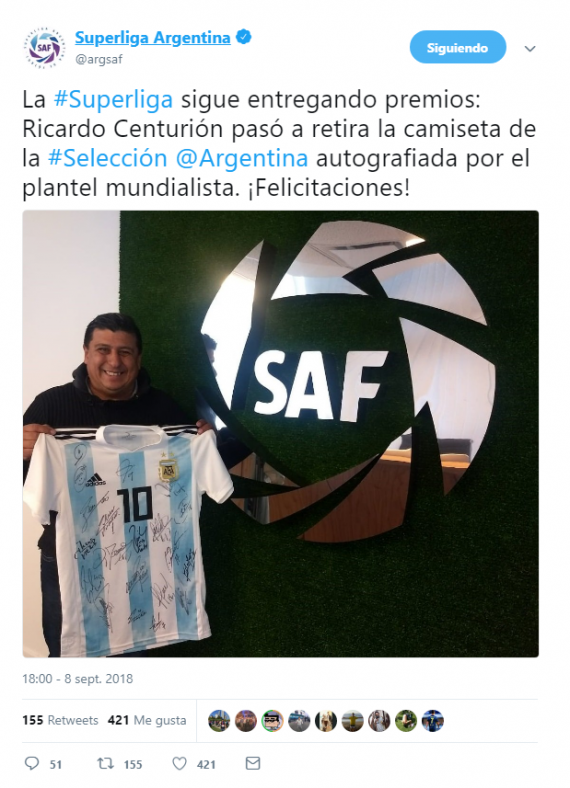
Task: Retweet using the retweet arrows icon
Action: pyautogui.click(x=106, y=764)
